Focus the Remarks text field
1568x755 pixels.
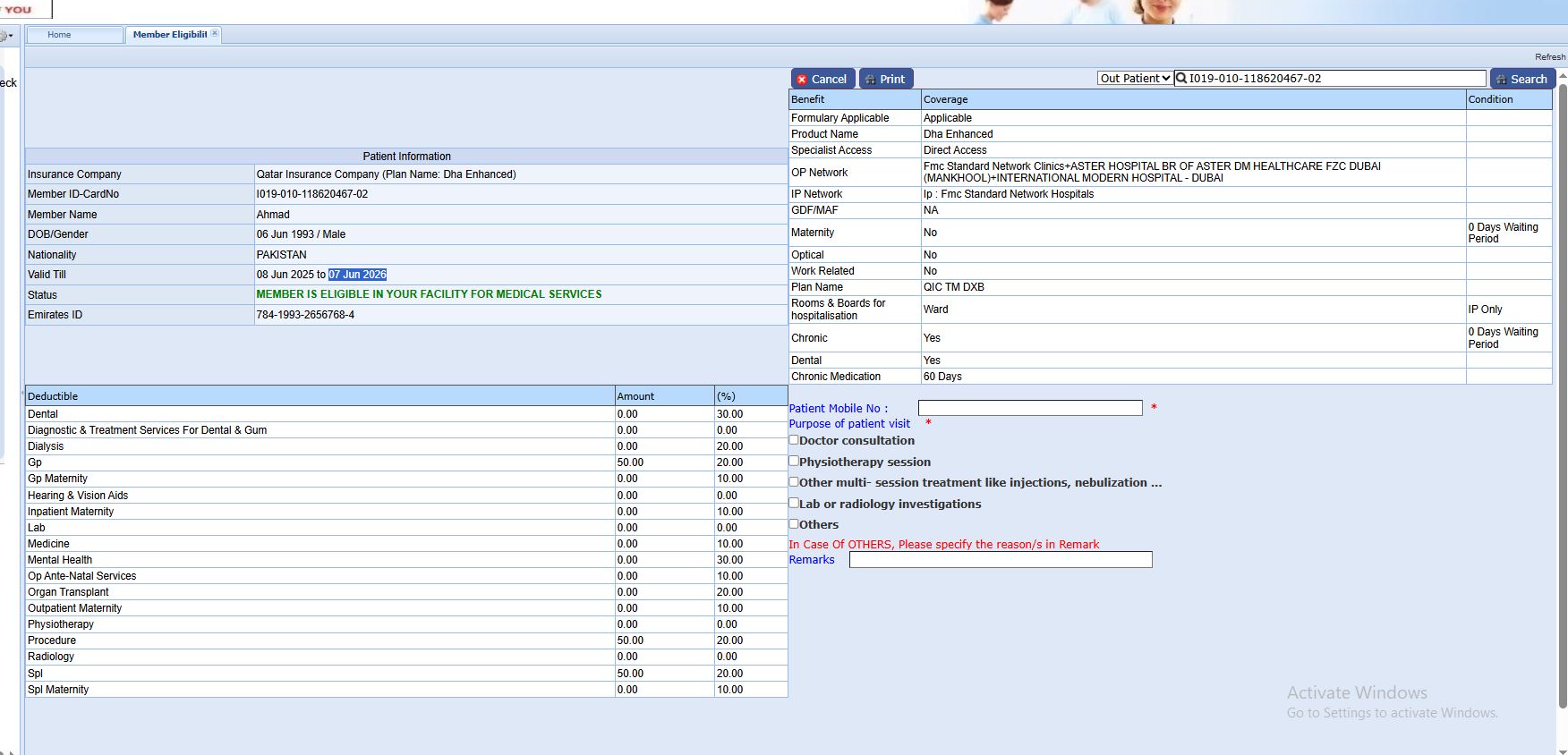tap(1000, 560)
